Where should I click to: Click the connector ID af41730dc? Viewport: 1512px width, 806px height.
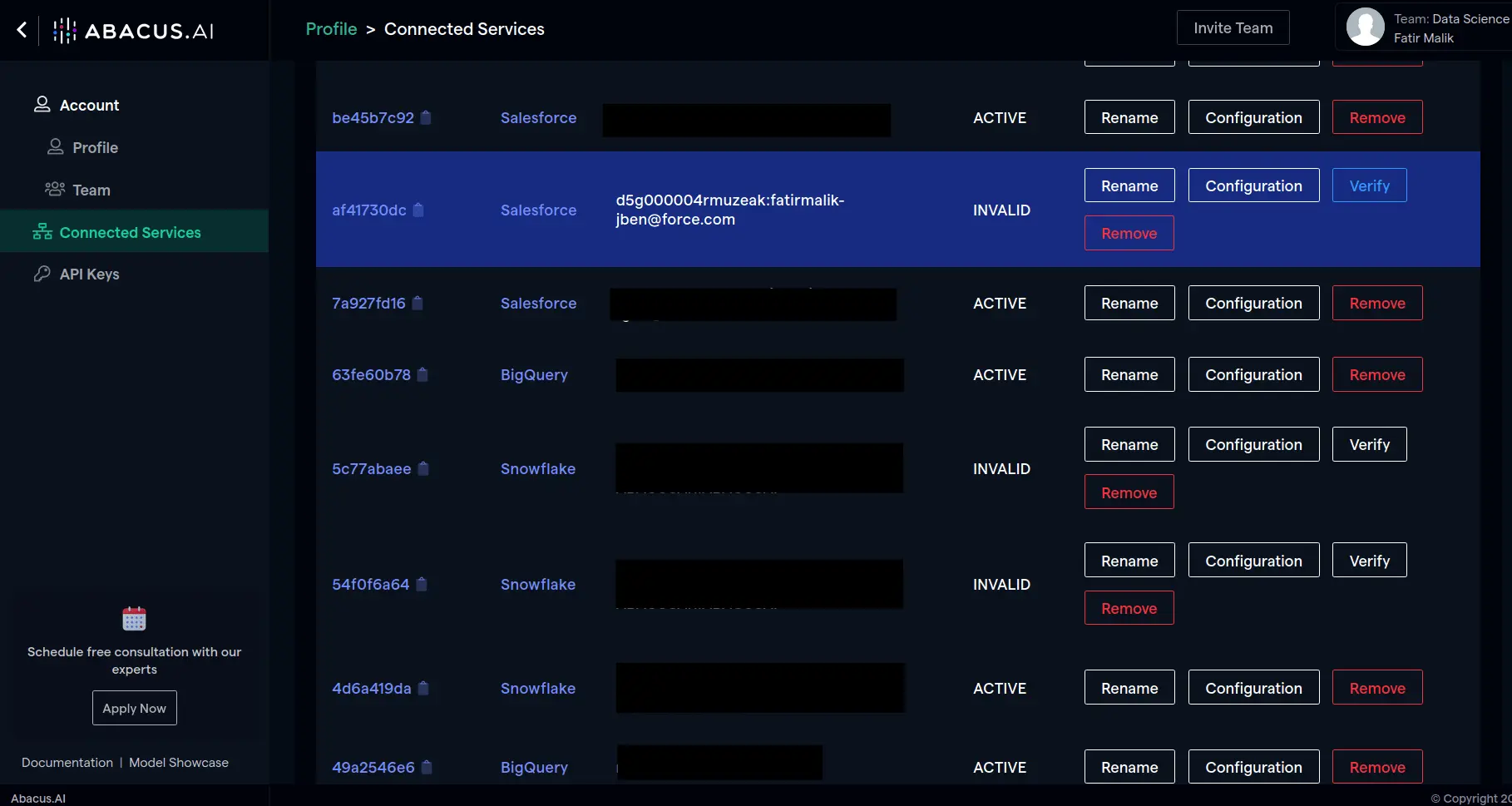(x=369, y=210)
